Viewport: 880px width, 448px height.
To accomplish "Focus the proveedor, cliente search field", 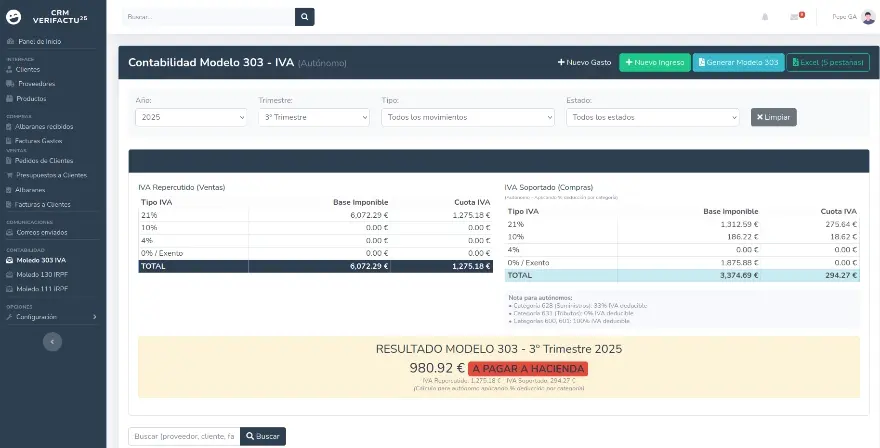I will point(184,436).
